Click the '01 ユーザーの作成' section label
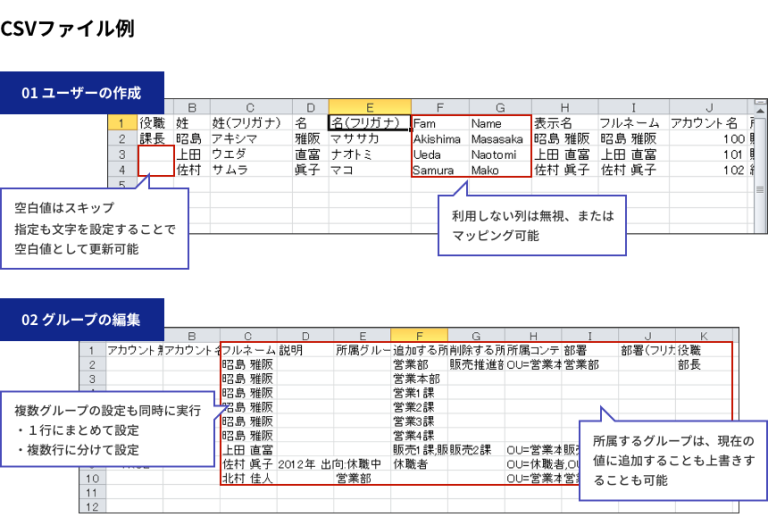Image resolution: width=768 pixels, height=517 pixels. (81, 93)
